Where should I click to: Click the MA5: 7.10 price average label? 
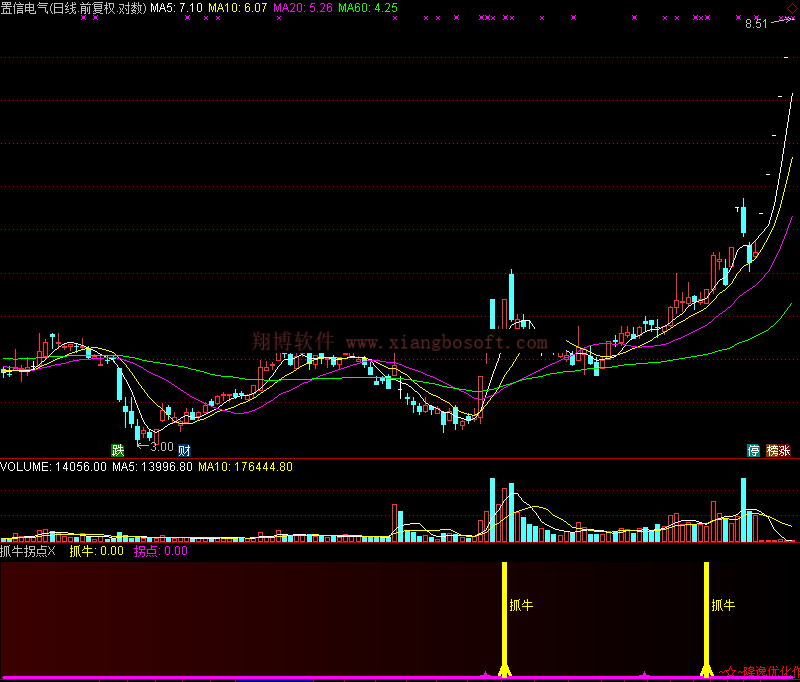coord(176,8)
